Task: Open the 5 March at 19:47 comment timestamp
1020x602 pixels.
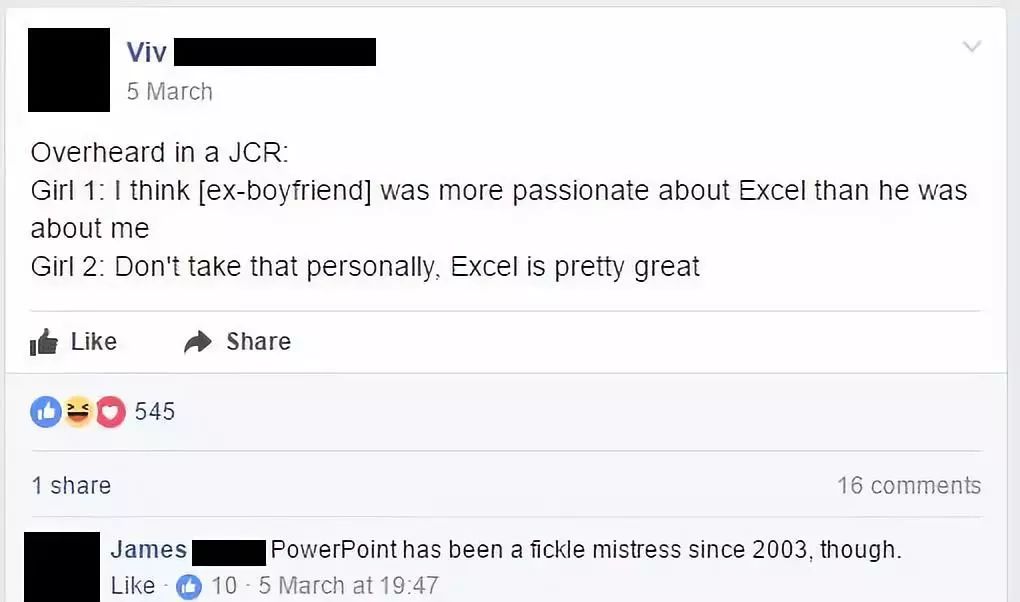Action: (348, 585)
